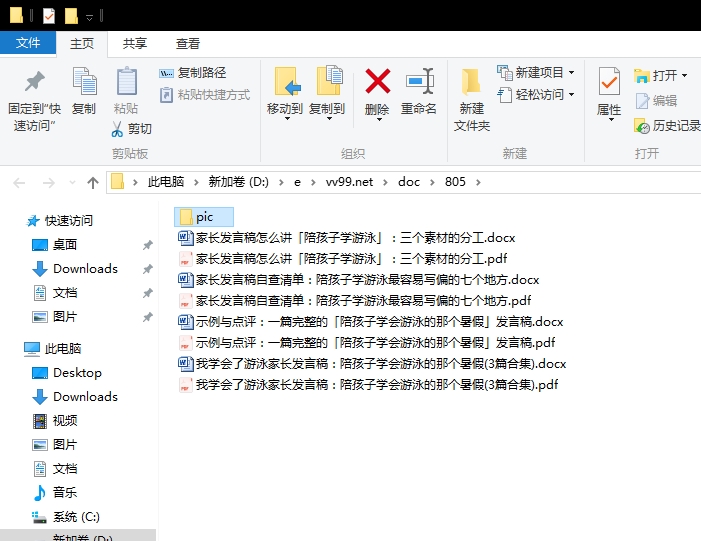The height and width of the screenshot is (541, 701).
Task: Select the pic folder
Action: click(x=203, y=217)
